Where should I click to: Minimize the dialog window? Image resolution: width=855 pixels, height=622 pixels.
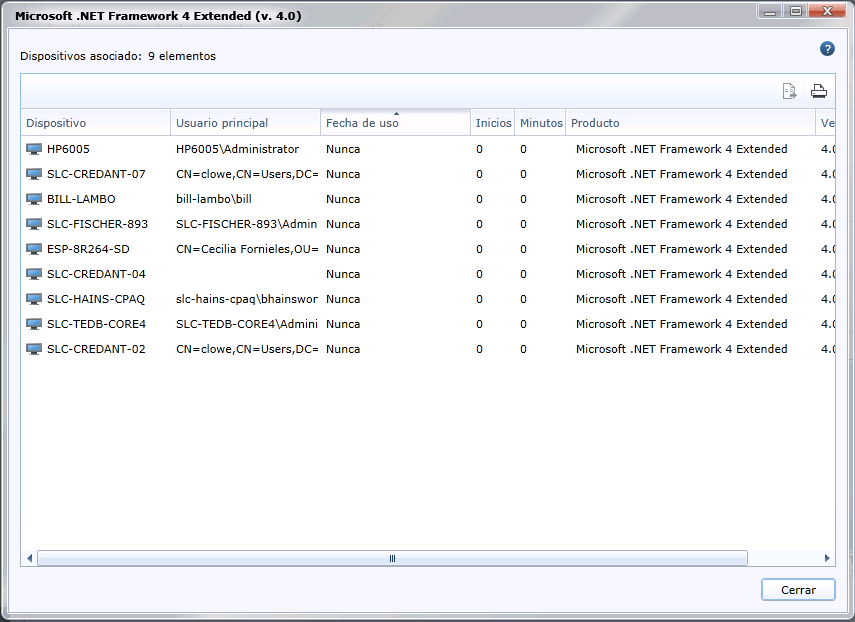coord(770,11)
